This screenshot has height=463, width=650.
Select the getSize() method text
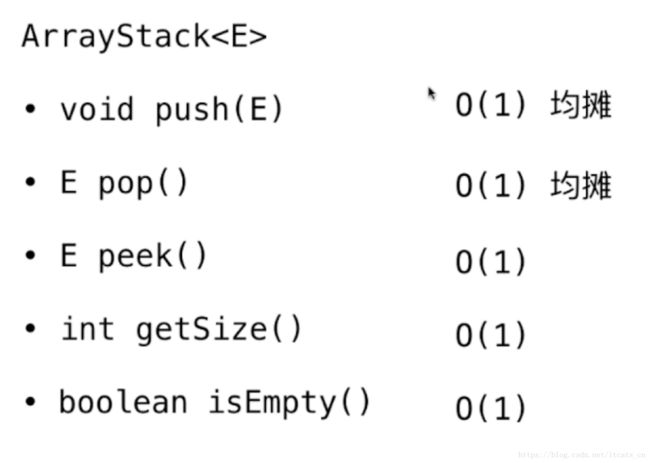[x=218, y=330]
